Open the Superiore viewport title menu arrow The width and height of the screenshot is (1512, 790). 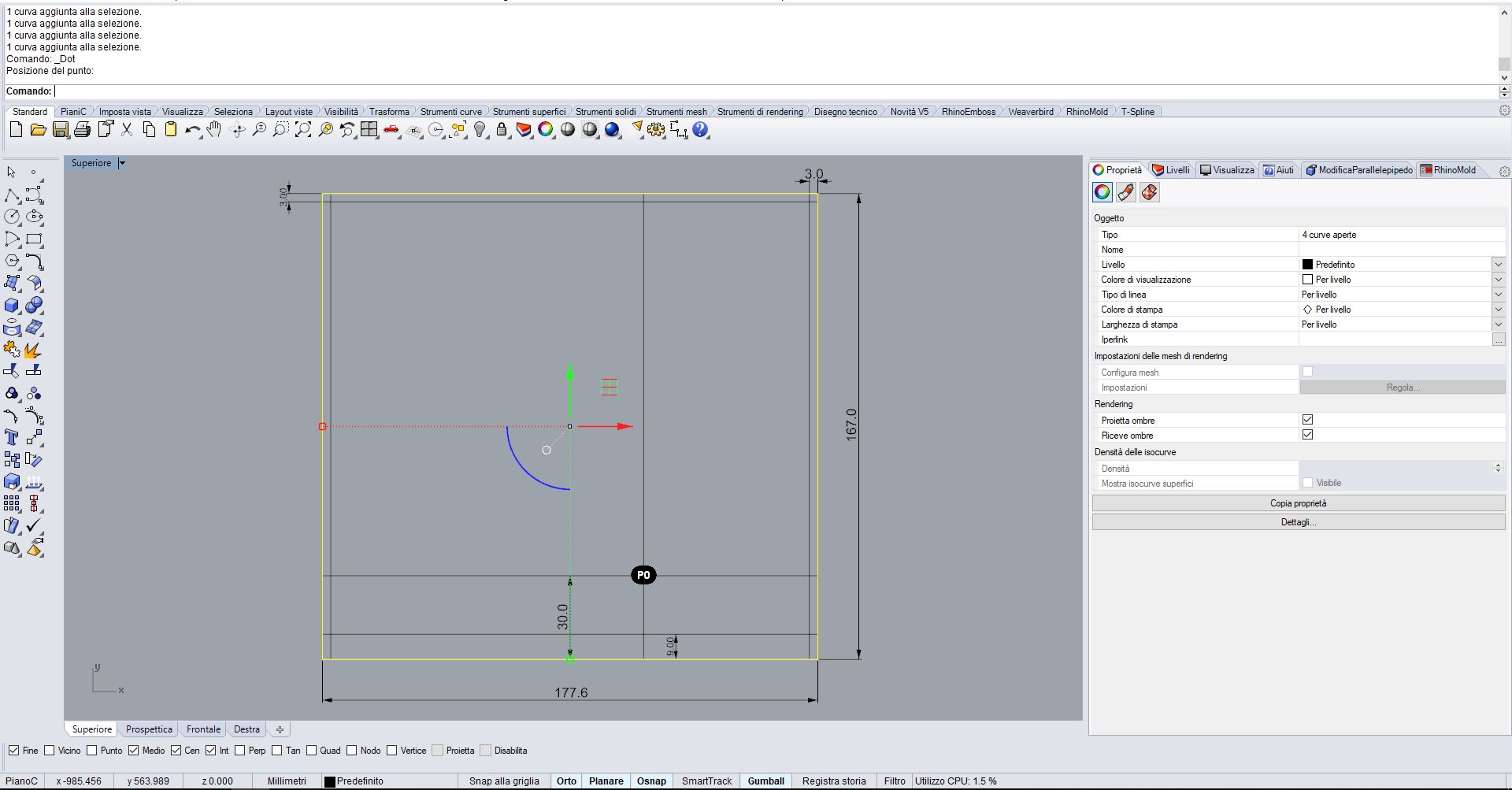(x=122, y=163)
